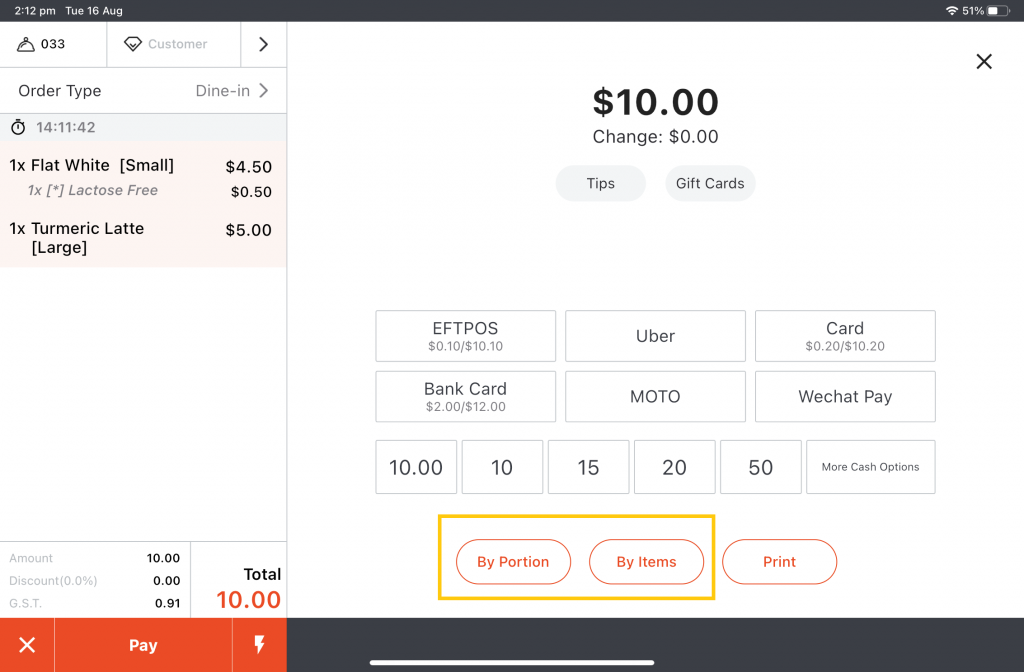Select the 1x Turmeric Latte order line
The image size is (1024, 672).
point(142,238)
